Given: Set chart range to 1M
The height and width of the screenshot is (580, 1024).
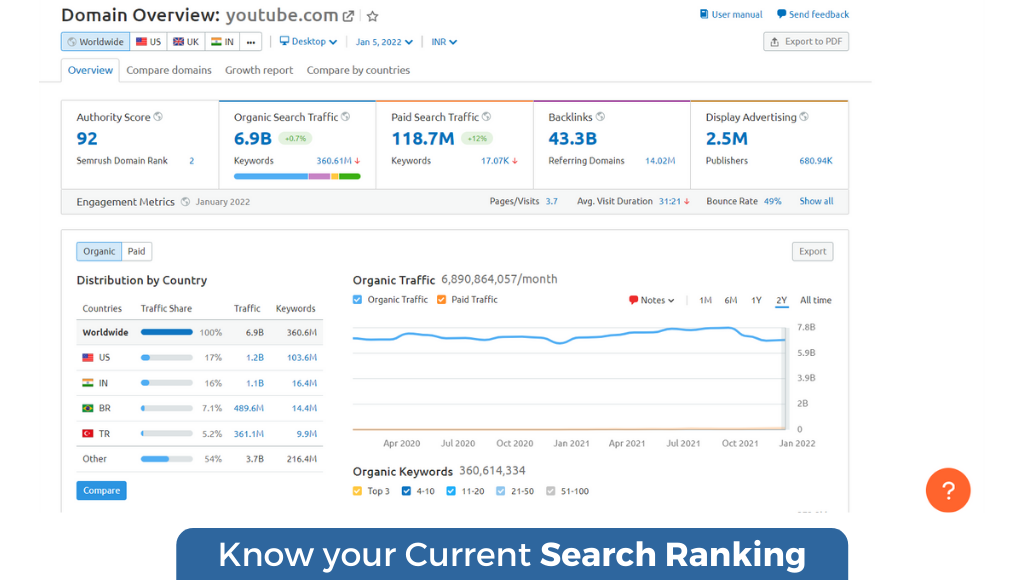Looking at the screenshot, I should pos(705,300).
